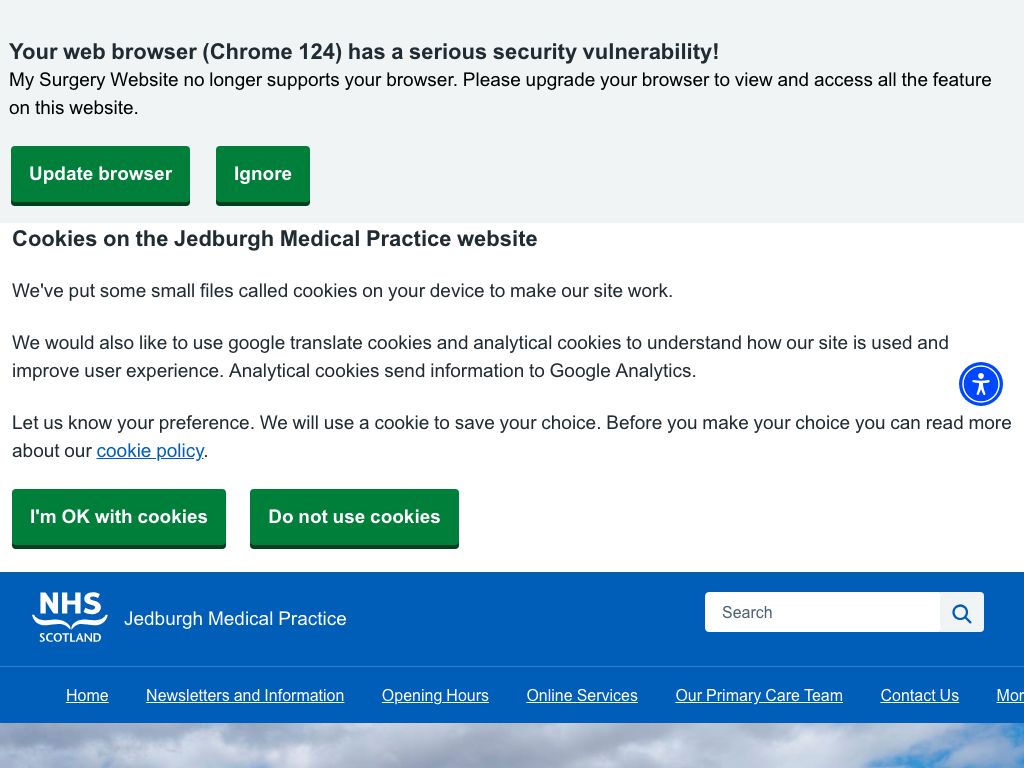Select Do not use cookies
The image size is (1024, 768).
[355, 518]
